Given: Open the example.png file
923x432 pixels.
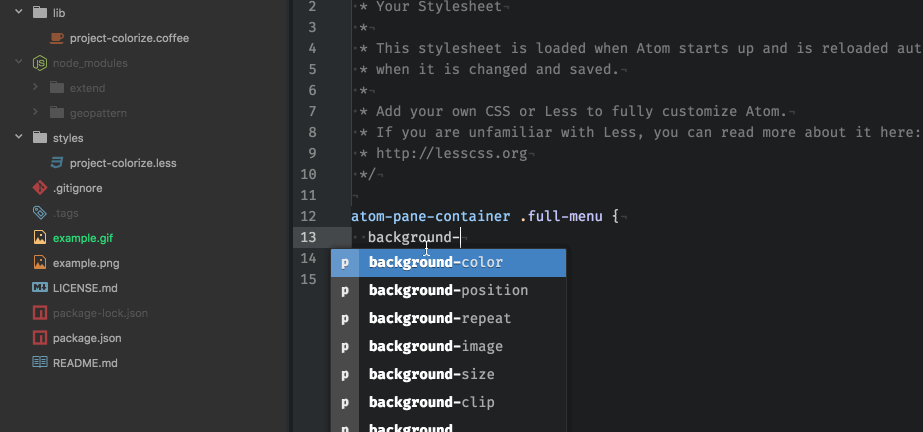Looking at the screenshot, I should [86, 263].
